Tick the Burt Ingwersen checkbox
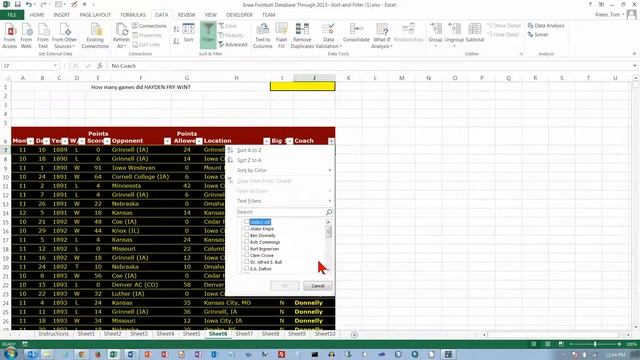 247,248
